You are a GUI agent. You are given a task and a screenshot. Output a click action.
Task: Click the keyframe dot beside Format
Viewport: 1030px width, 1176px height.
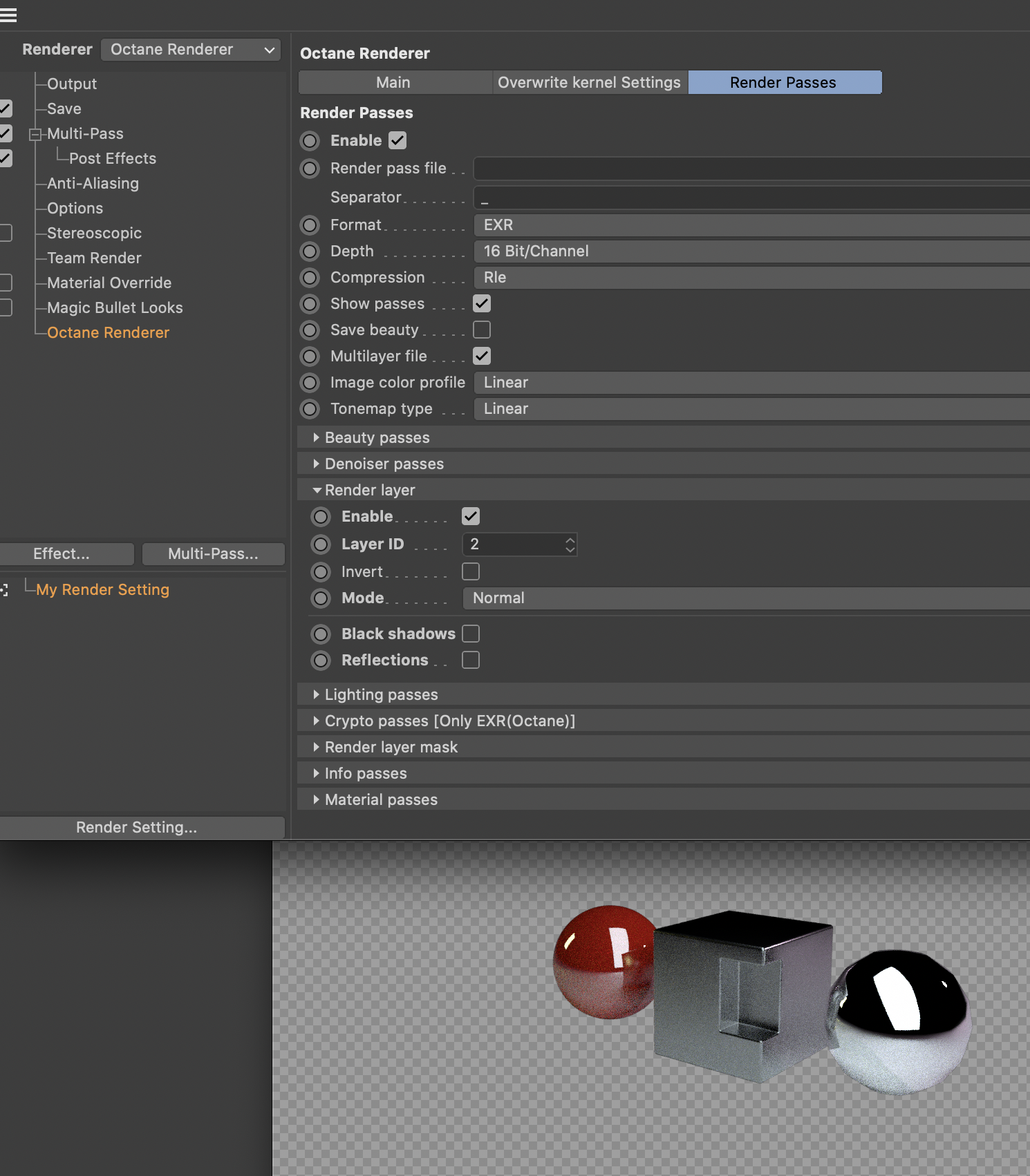[x=310, y=225]
